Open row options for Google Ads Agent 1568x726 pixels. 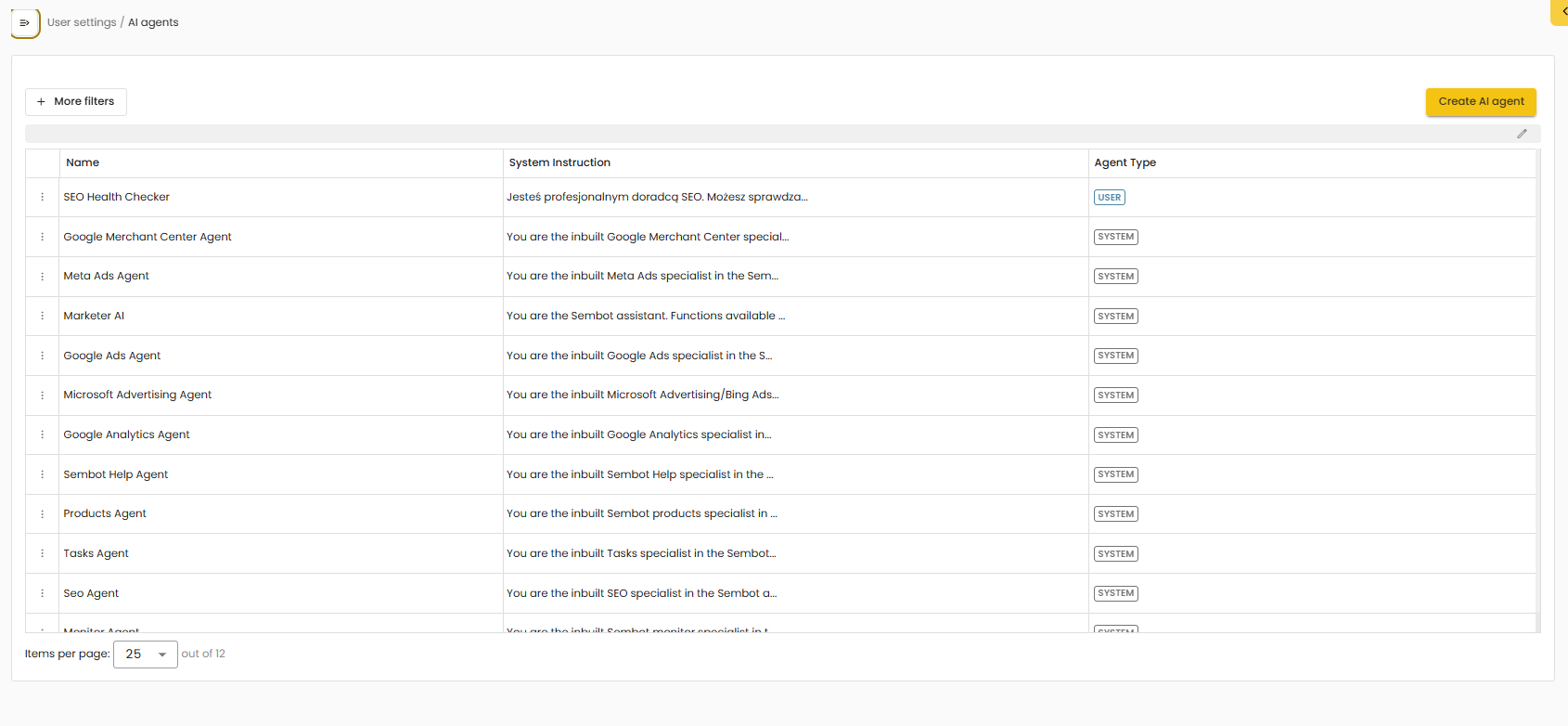point(43,356)
